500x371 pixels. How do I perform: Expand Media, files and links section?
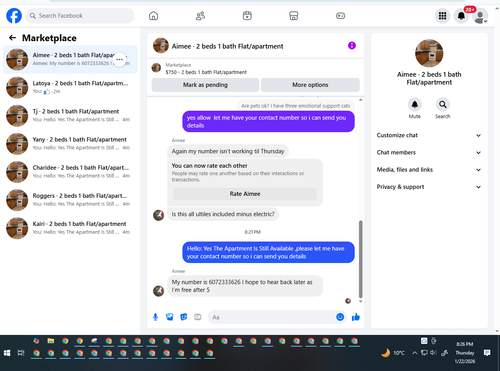point(429,170)
